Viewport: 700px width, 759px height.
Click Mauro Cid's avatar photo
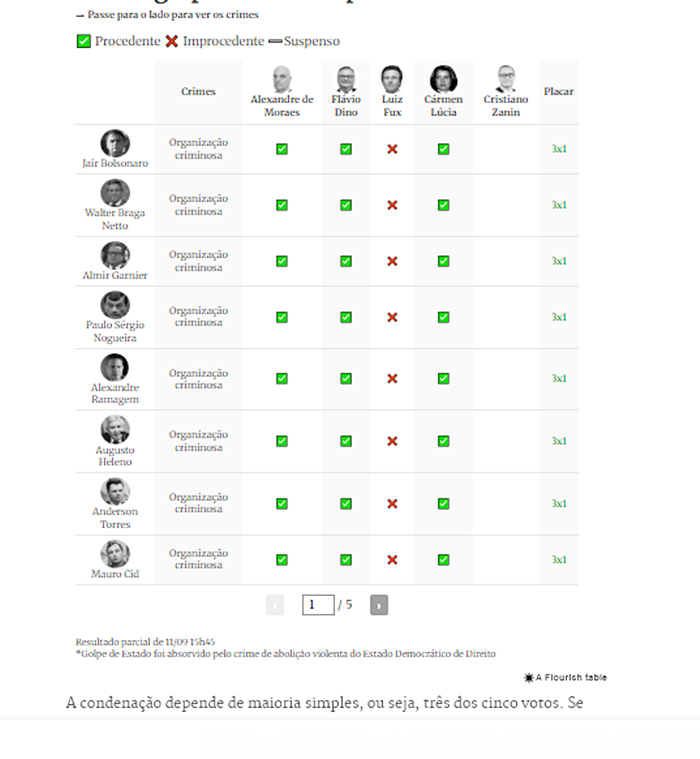click(115, 554)
